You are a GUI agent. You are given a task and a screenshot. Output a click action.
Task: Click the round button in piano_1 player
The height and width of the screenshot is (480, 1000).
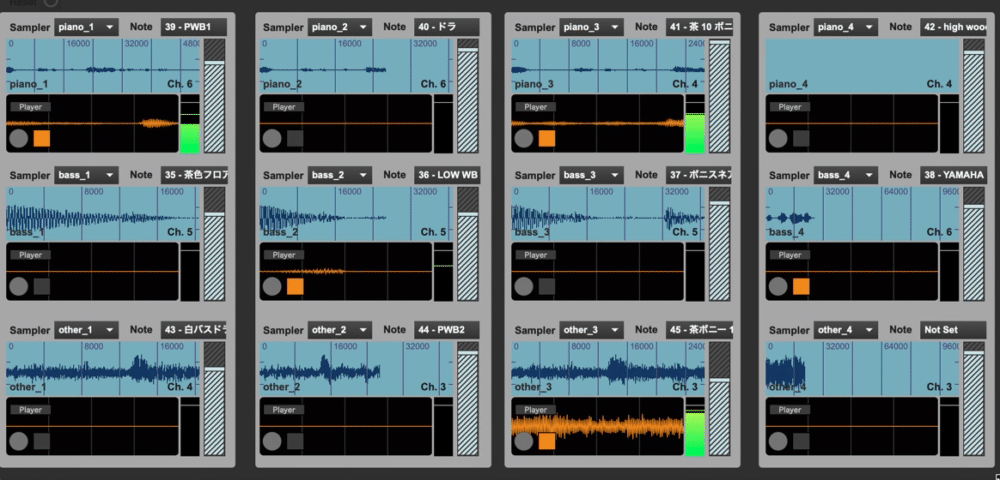pyautogui.click(x=18, y=138)
